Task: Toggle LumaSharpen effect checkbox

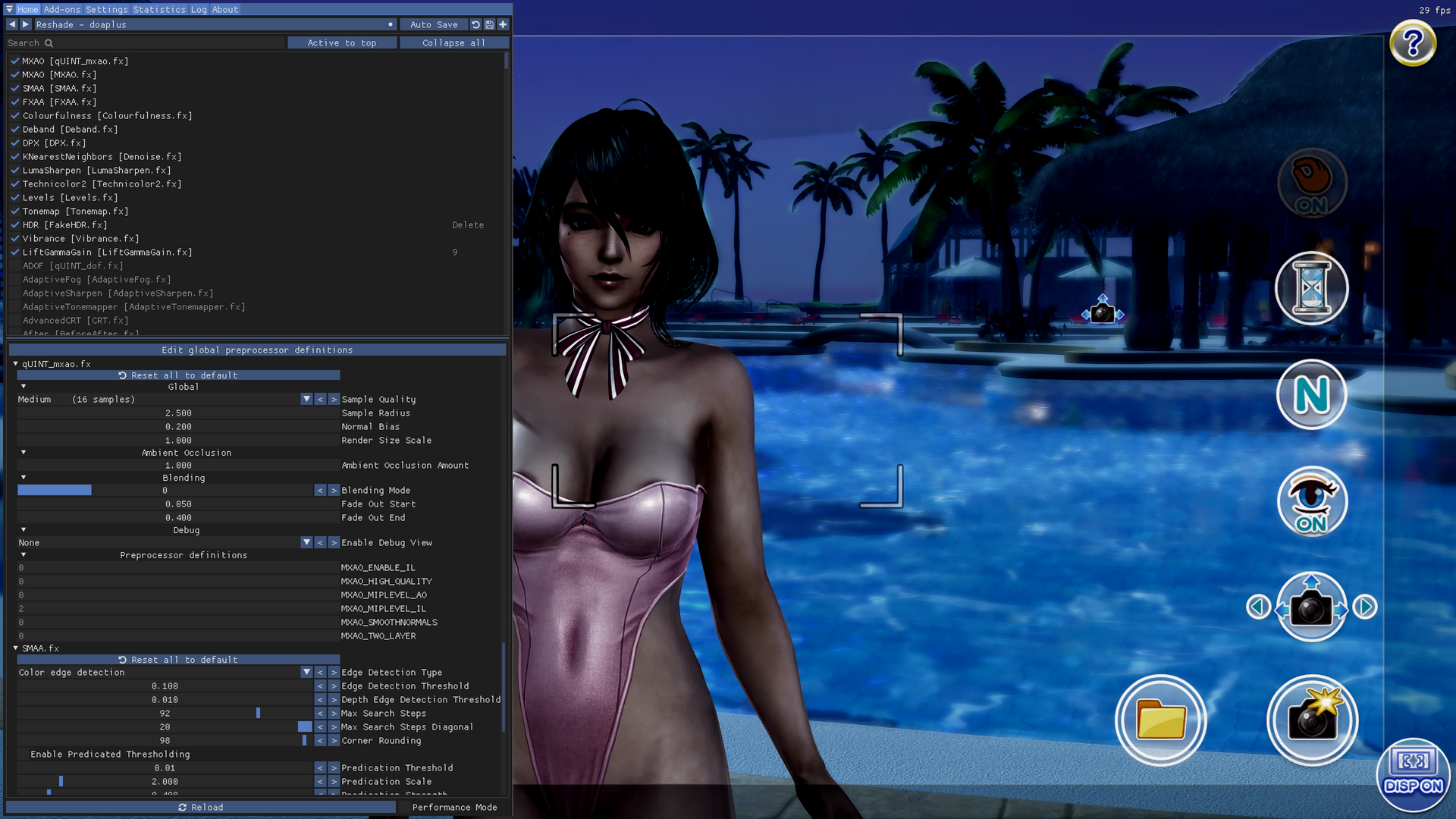Action: click(x=15, y=171)
